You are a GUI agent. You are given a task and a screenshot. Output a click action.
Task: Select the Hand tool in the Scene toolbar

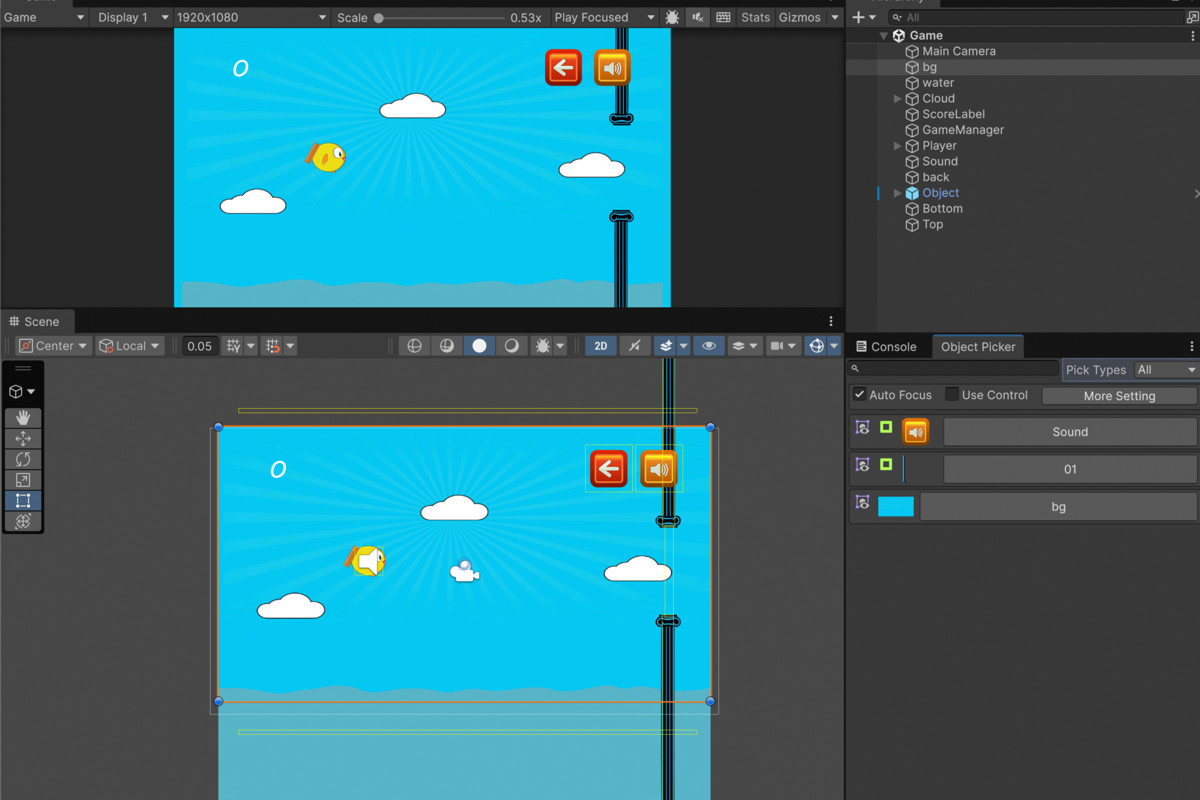click(22, 418)
